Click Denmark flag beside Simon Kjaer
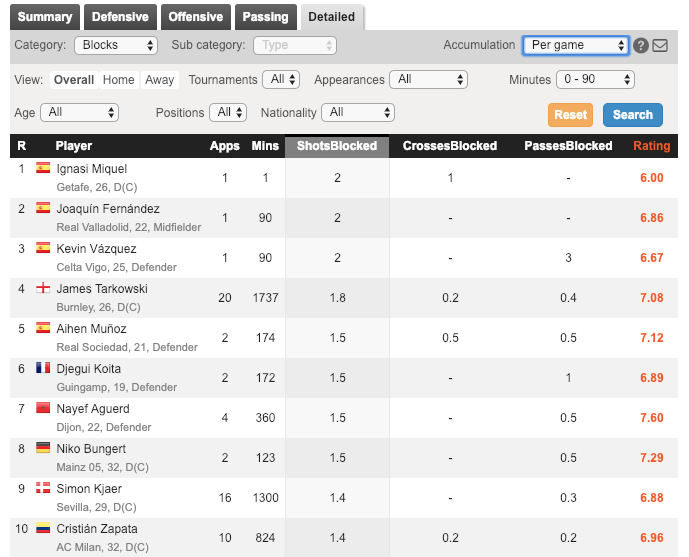The height and width of the screenshot is (557, 689). [x=43, y=488]
